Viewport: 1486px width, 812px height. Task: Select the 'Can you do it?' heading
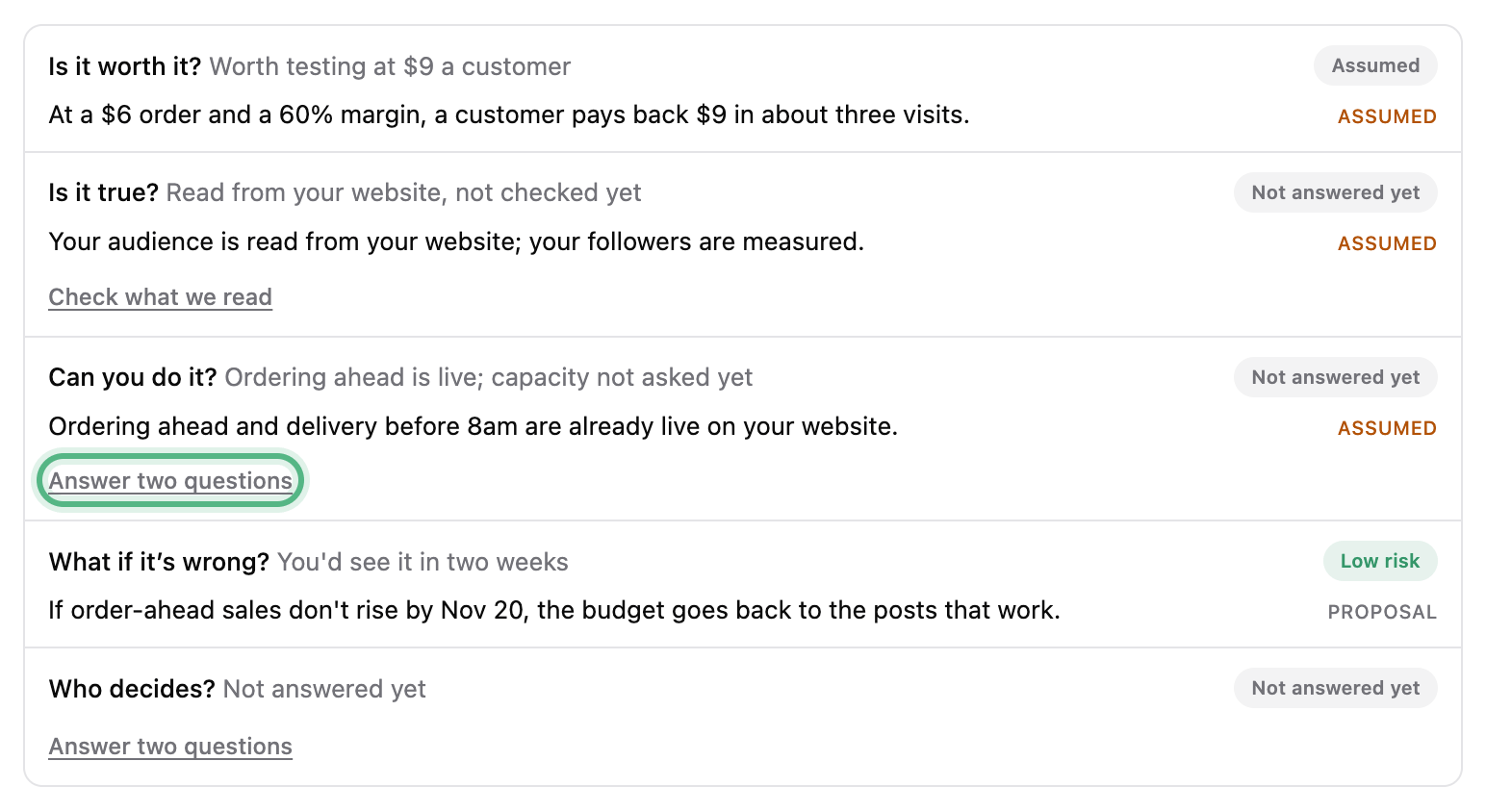[133, 377]
